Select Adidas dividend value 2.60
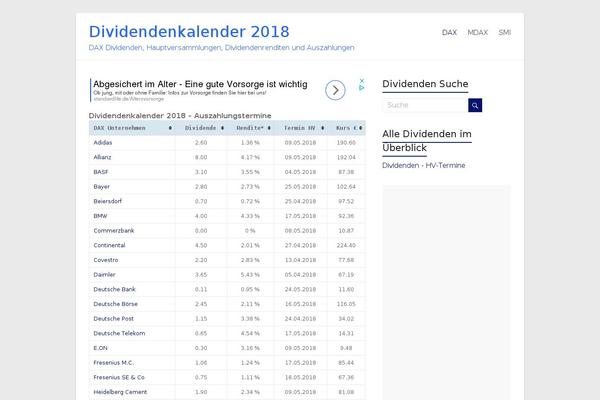 (x=201, y=142)
